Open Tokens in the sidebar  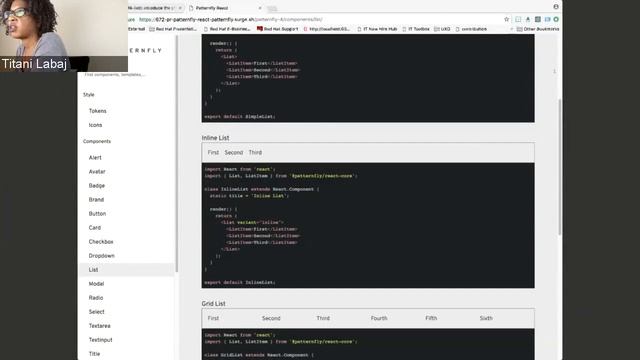tap(98, 111)
